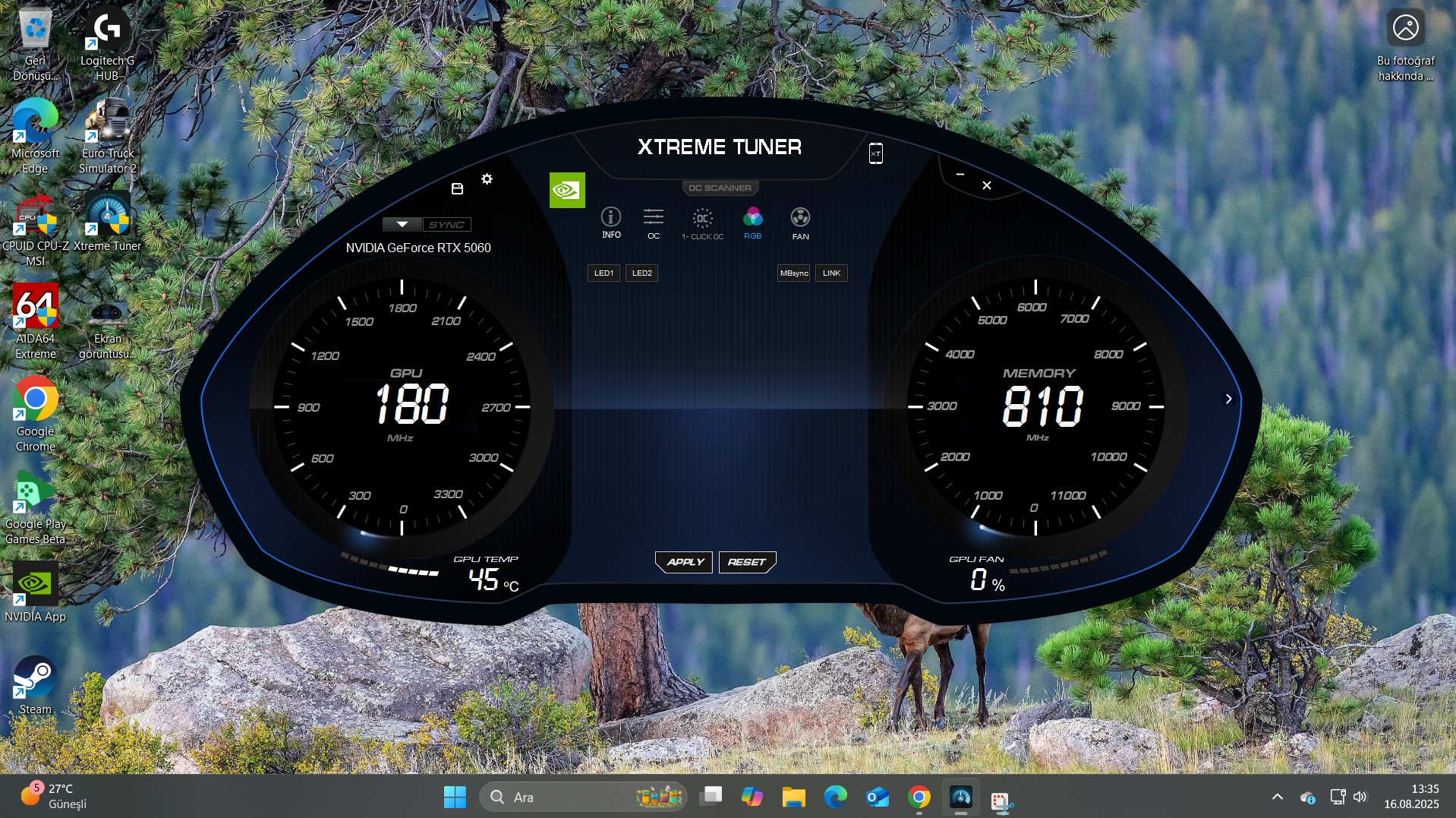Switch to the OC sliders tab
This screenshot has width=1456, height=818.
tap(654, 224)
